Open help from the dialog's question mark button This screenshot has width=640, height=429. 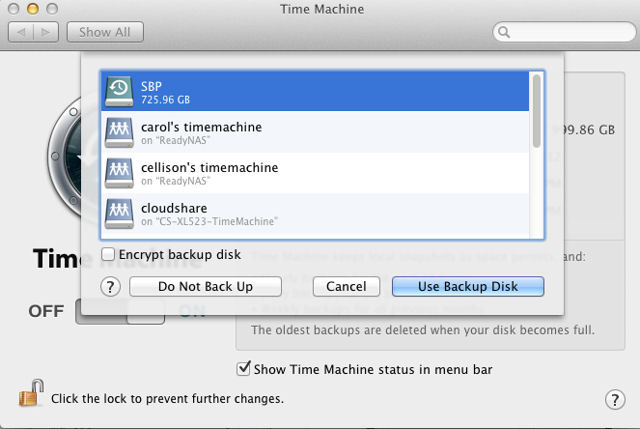110,287
